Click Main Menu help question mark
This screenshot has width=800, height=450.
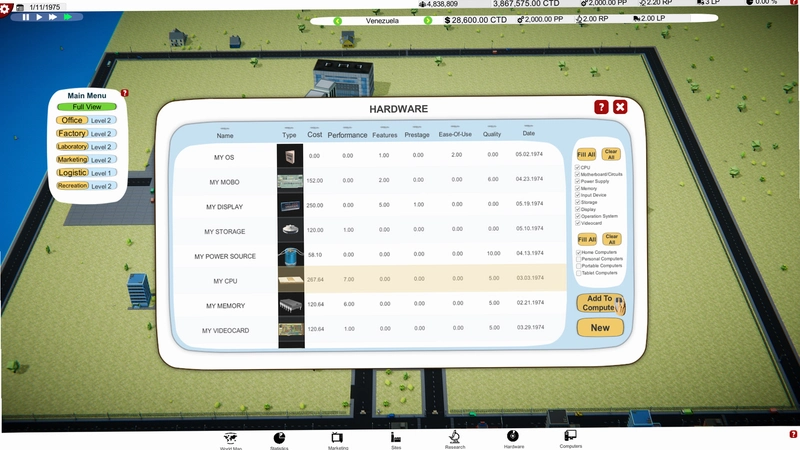pyautogui.click(x=124, y=93)
